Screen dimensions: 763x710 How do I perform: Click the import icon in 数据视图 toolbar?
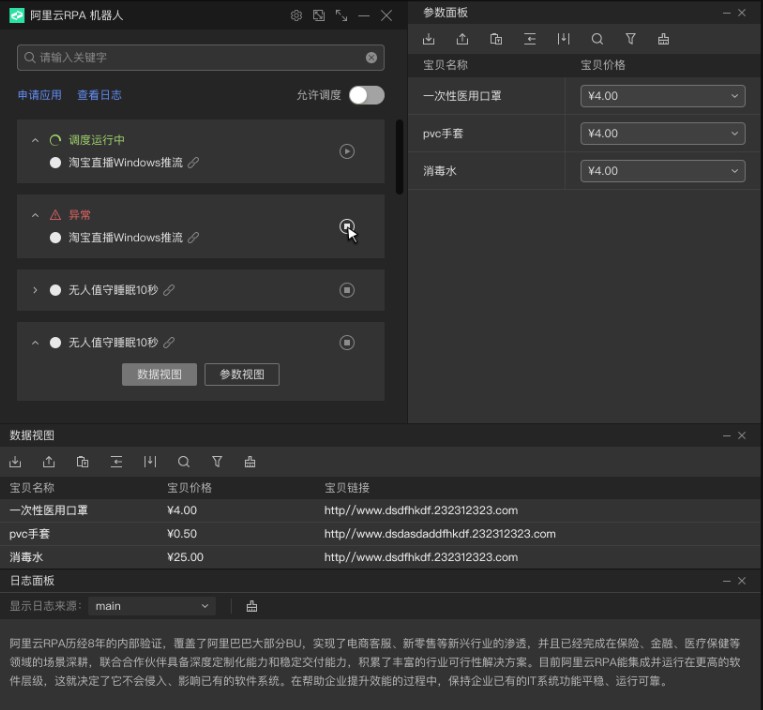click(x=15, y=461)
